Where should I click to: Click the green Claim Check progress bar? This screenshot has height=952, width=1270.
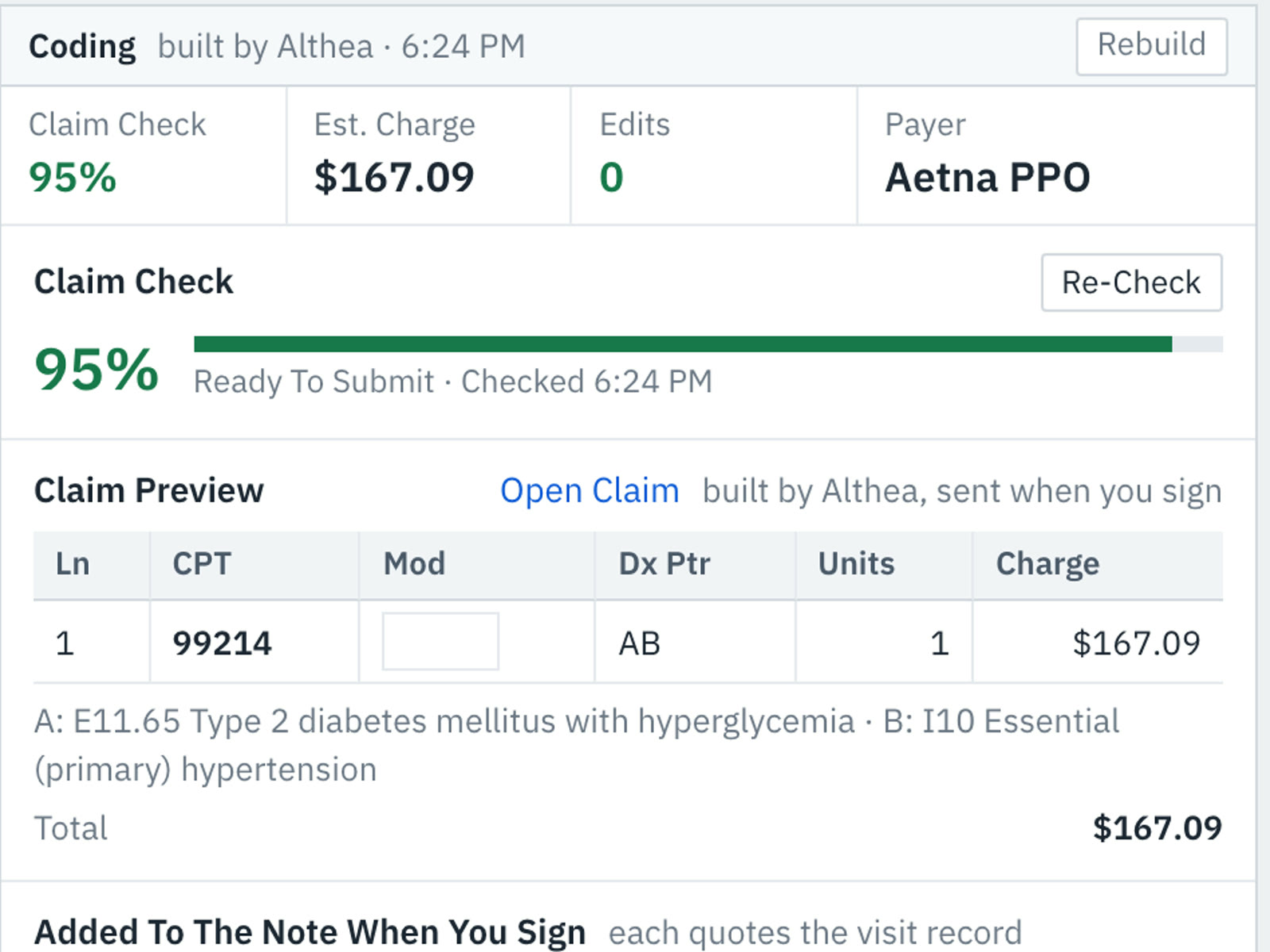coord(708,344)
